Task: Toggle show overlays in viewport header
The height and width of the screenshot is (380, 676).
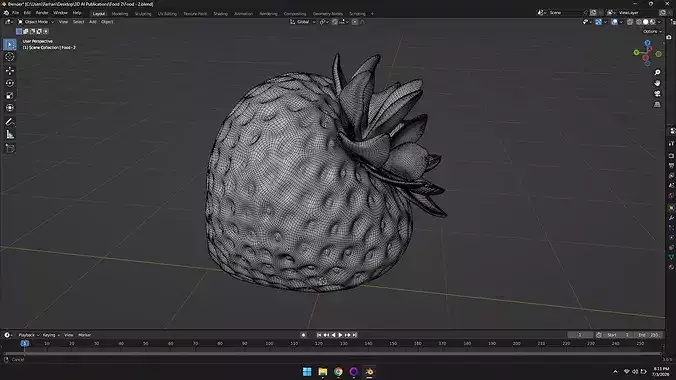Action: tap(614, 22)
